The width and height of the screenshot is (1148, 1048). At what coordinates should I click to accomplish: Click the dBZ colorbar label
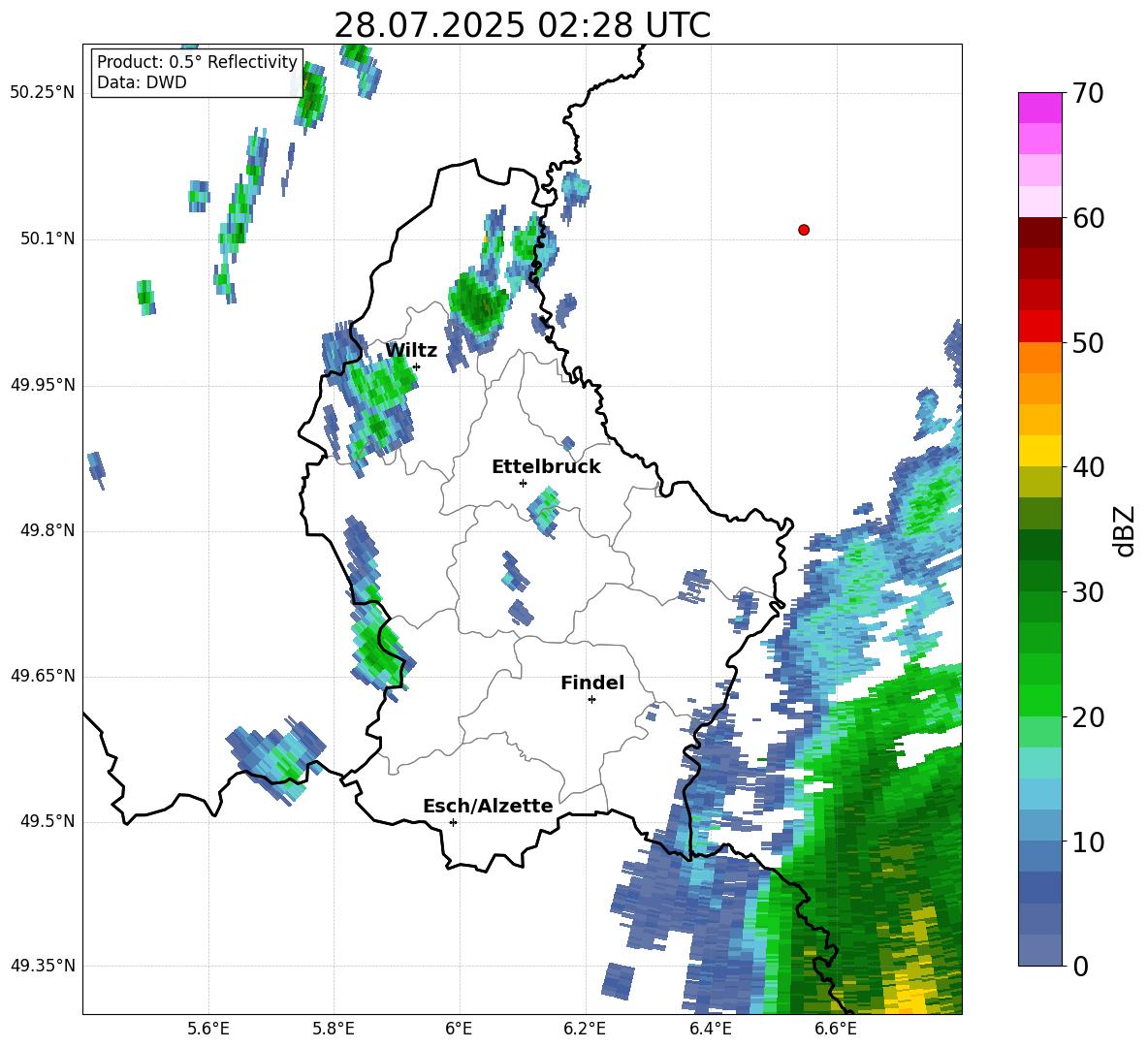point(1125,531)
